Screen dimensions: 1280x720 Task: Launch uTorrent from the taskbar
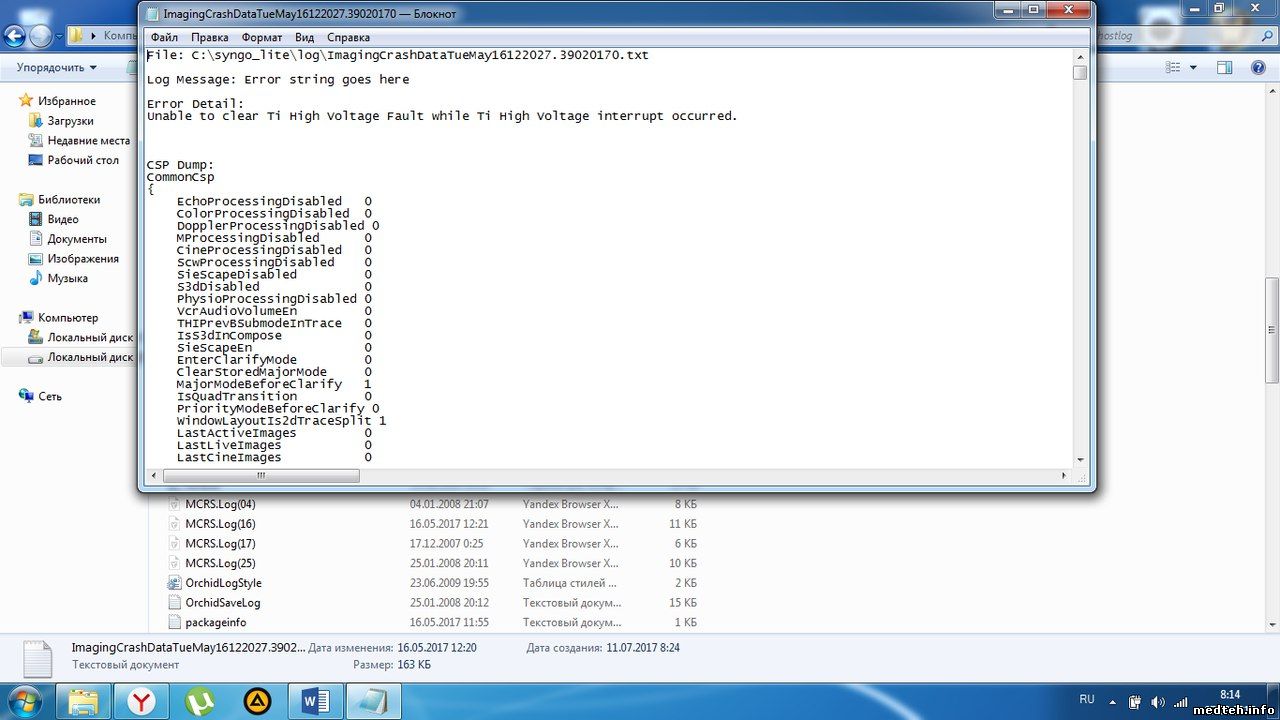click(200, 701)
